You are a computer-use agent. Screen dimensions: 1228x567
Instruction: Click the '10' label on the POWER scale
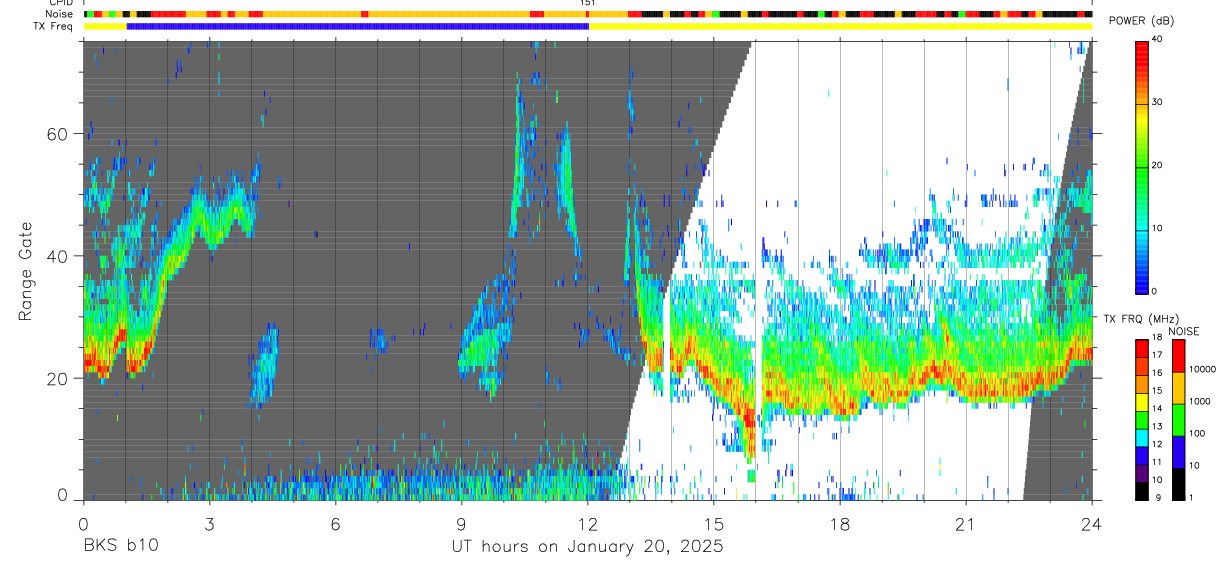1157,229
